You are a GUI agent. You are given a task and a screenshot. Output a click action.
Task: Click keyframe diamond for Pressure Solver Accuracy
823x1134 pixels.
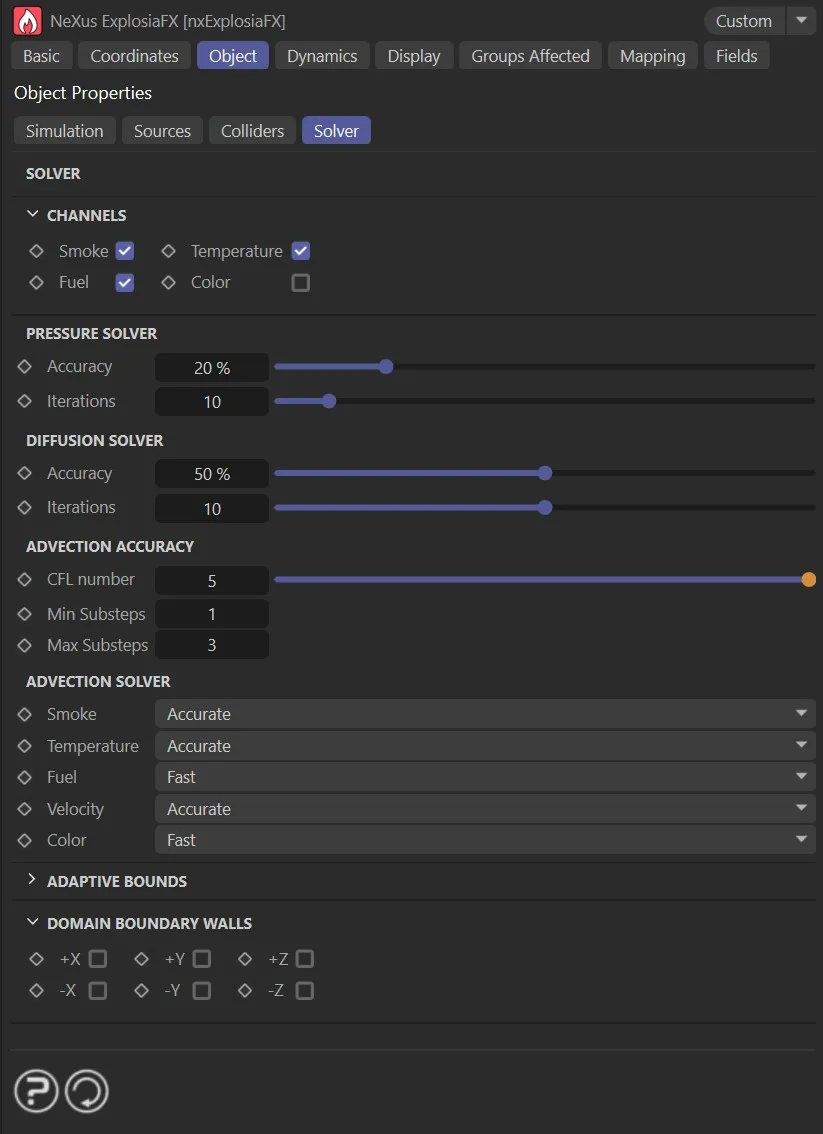click(x=26, y=367)
